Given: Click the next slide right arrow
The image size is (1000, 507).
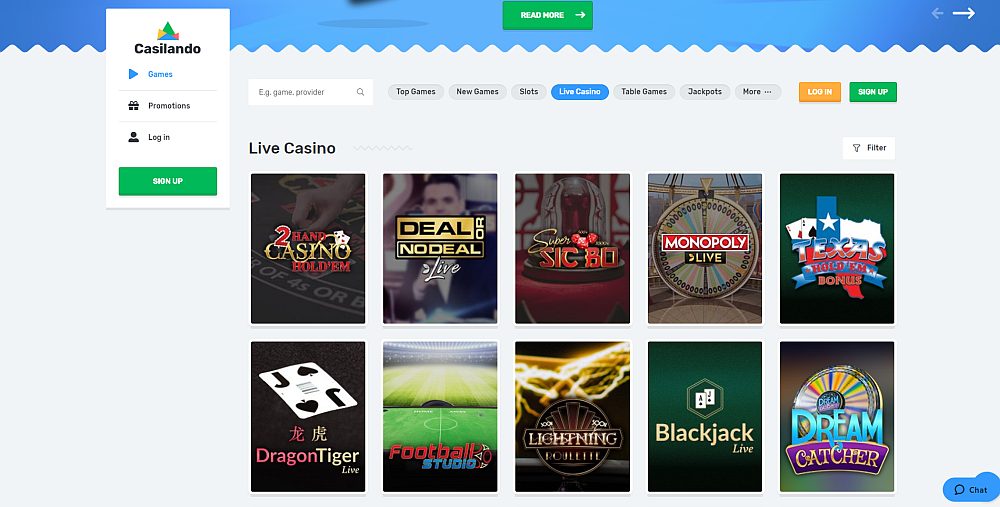Looking at the screenshot, I should pos(963,13).
